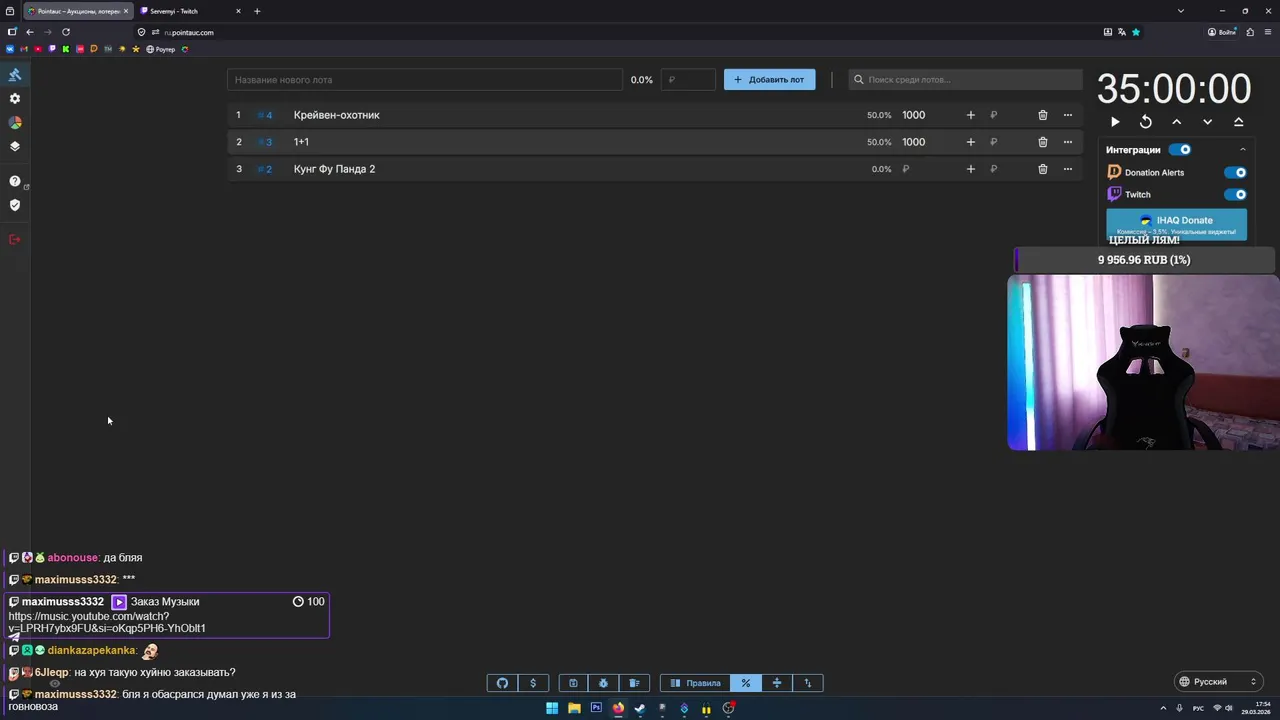The image size is (1280, 720).
Task: Click the double up chevron timer button
Action: (1238, 122)
